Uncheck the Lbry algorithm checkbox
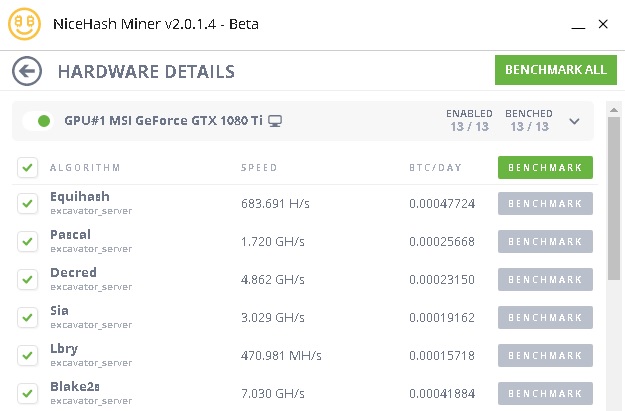 (x=28, y=355)
